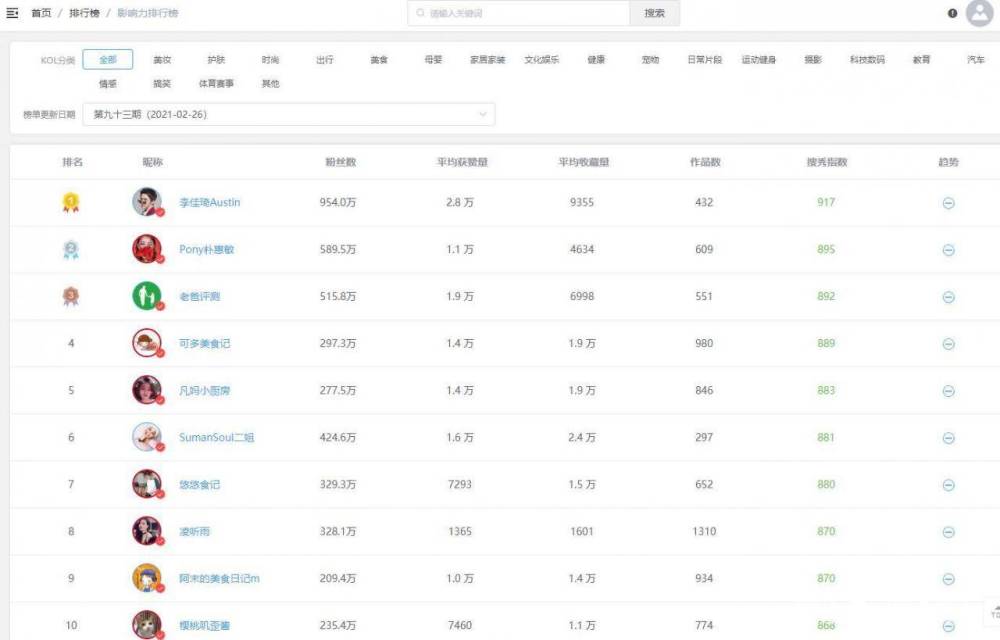Select the 体育赛事 category filter
The width and height of the screenshot is (1000, 640).
(216, 84)
